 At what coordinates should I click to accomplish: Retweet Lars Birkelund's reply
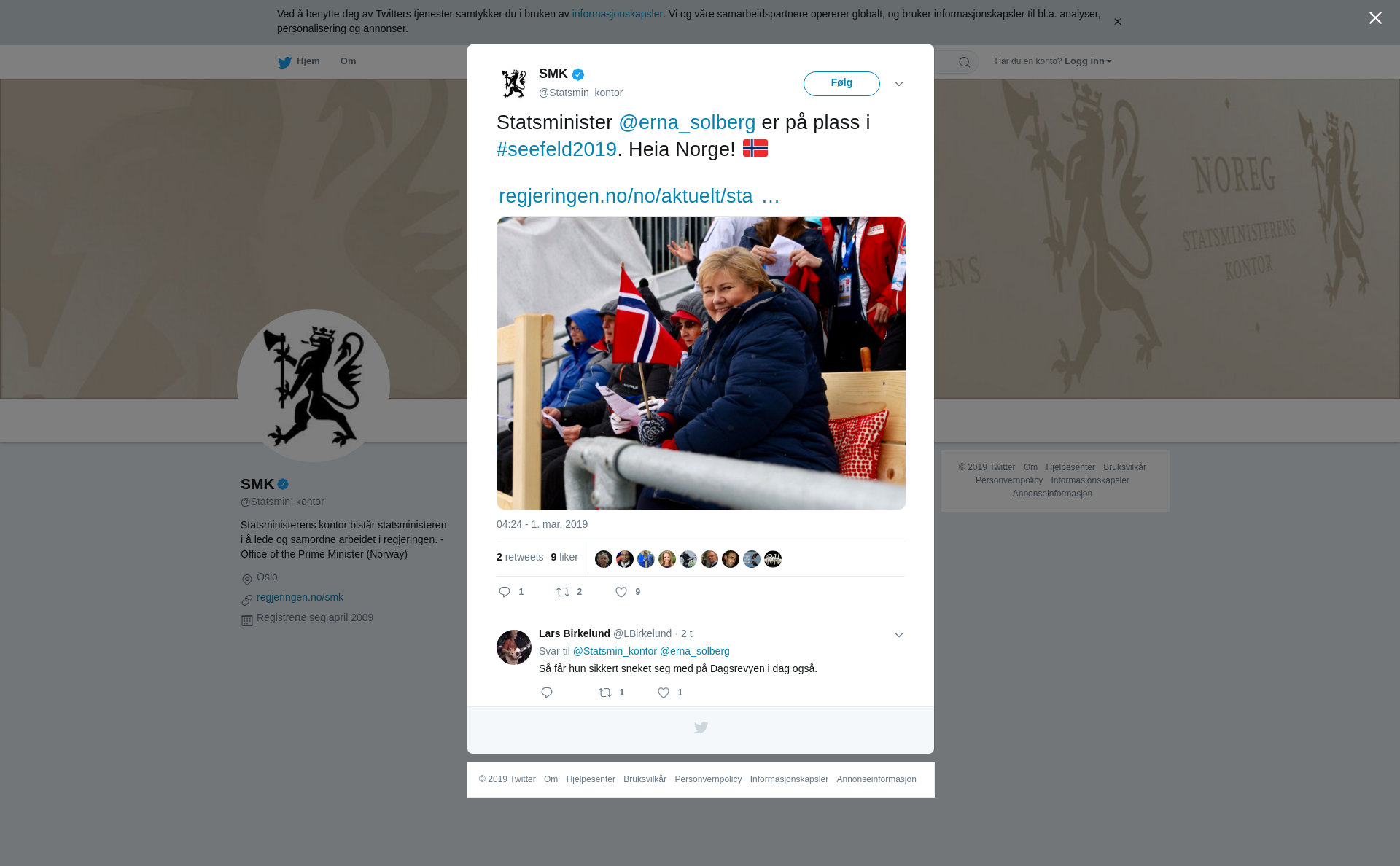pyautogui.click(x=605, y=693)
